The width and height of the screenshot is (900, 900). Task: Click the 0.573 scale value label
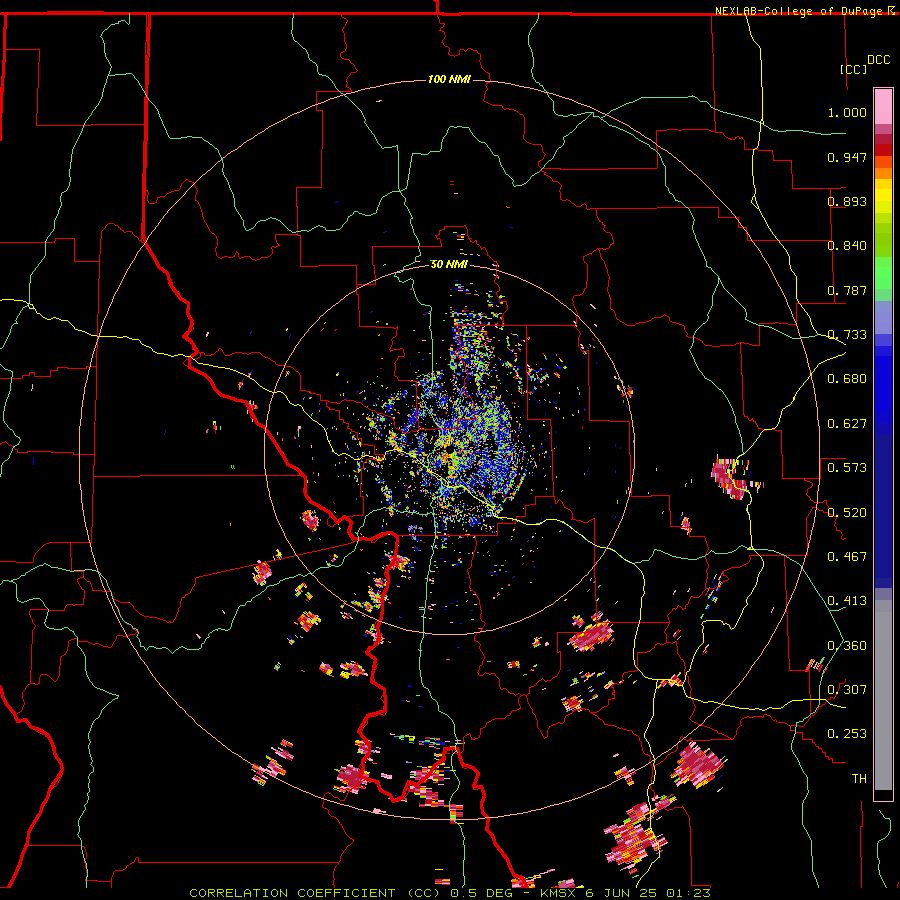[847, 468]
